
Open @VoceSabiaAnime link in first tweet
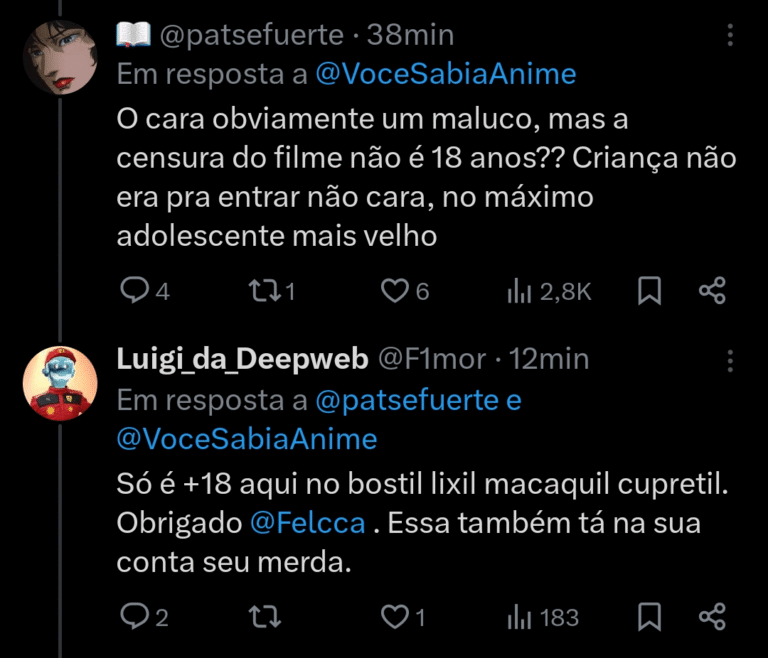click(x=446, y=73)
